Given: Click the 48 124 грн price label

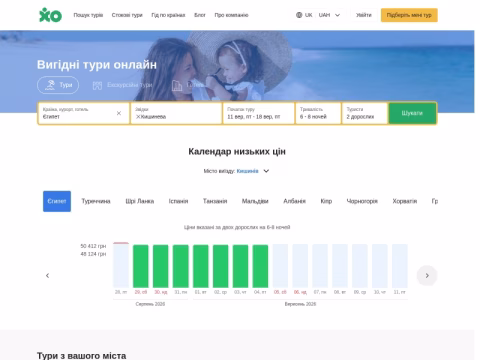Looking at the screenshot, I should pyautogui.click(x=93, y=254).
